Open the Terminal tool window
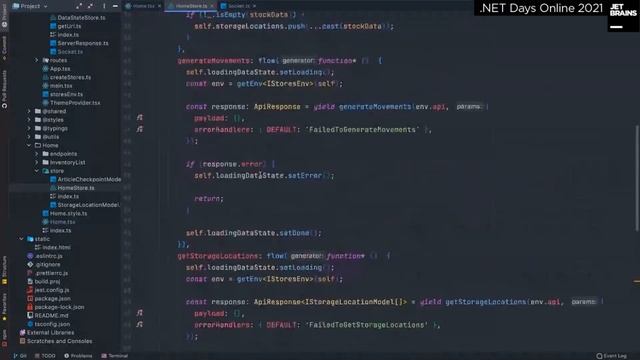 [x=115, y=356]
